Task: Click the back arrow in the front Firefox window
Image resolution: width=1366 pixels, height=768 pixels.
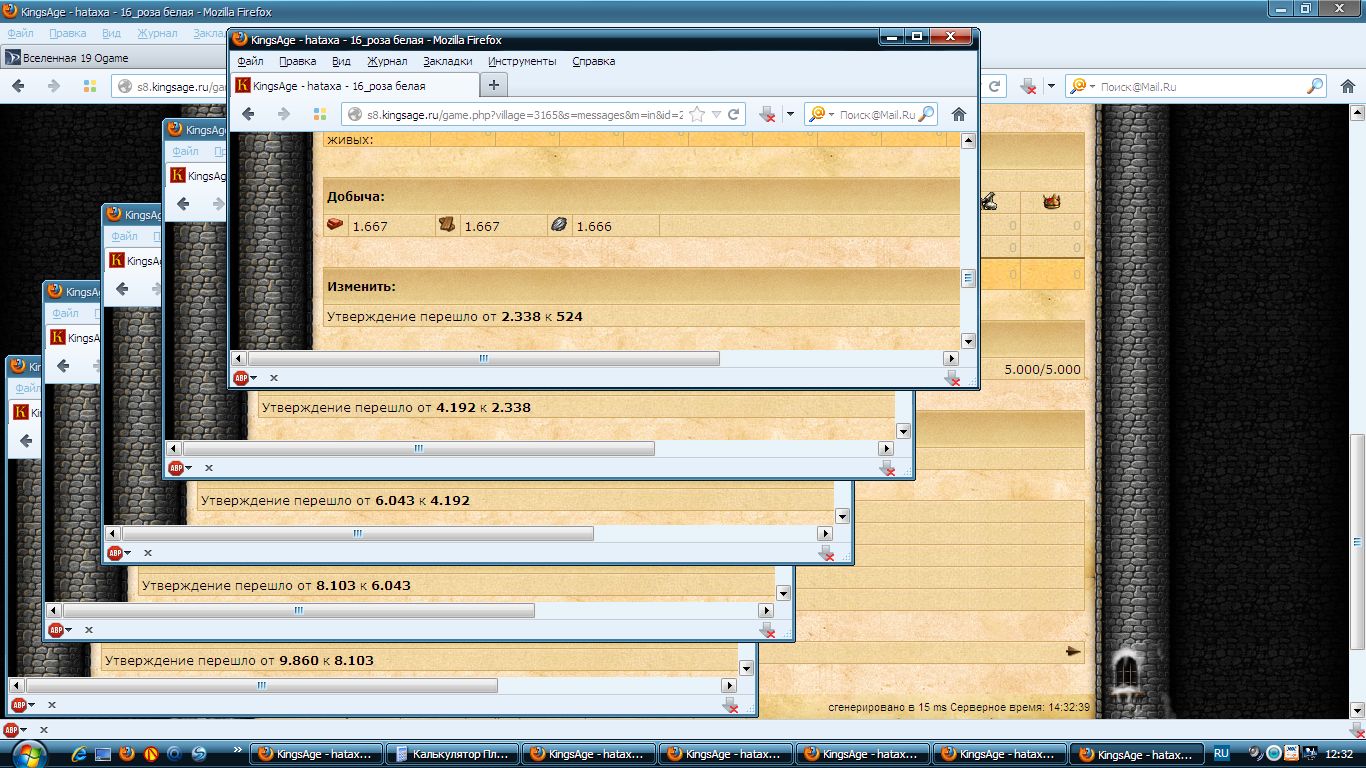Action: point(248,114)
